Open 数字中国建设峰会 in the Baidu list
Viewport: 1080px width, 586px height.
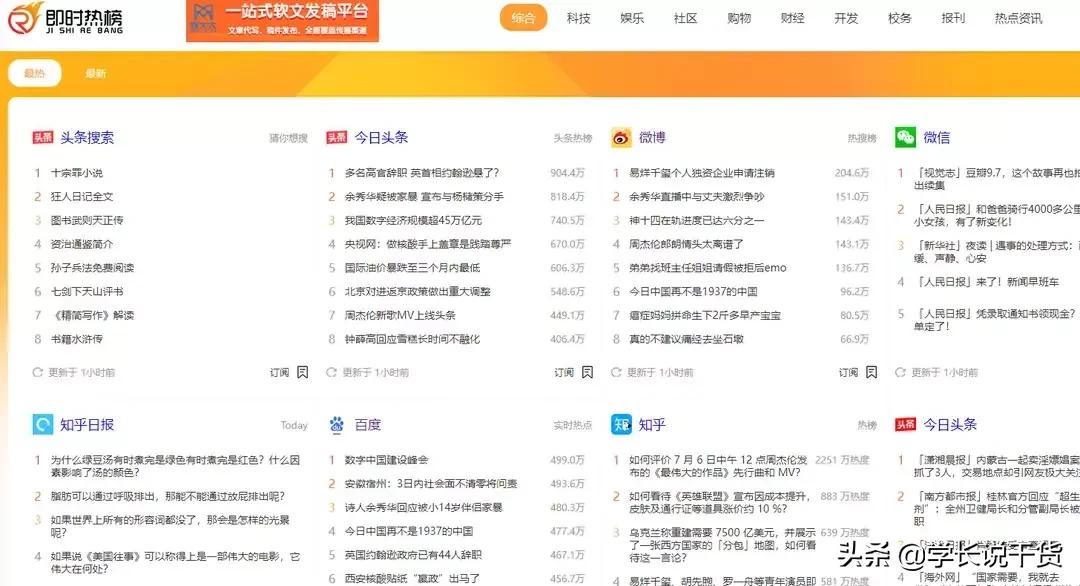point(388,461)
